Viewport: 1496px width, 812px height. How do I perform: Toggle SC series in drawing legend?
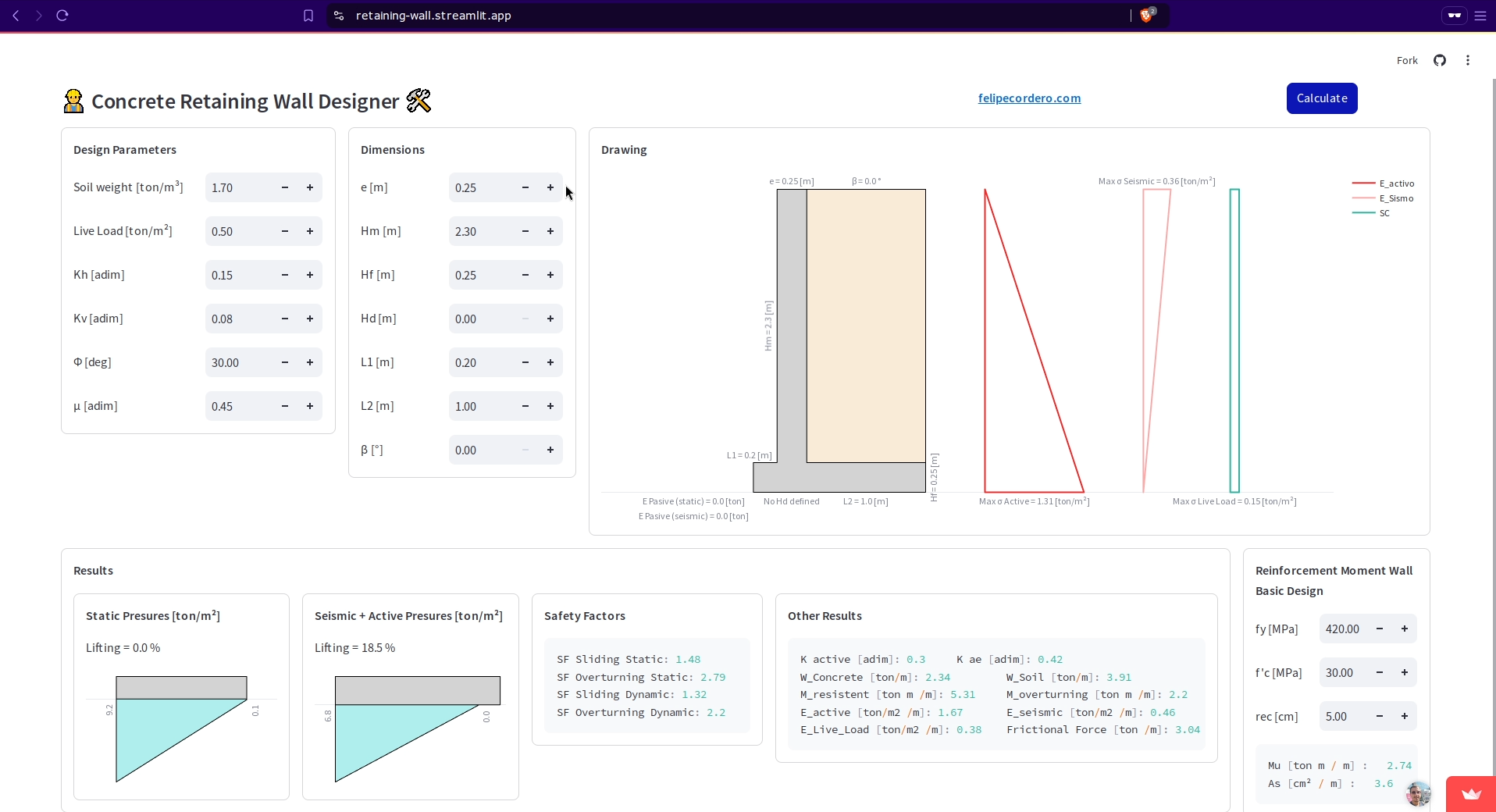(1384, 213)
